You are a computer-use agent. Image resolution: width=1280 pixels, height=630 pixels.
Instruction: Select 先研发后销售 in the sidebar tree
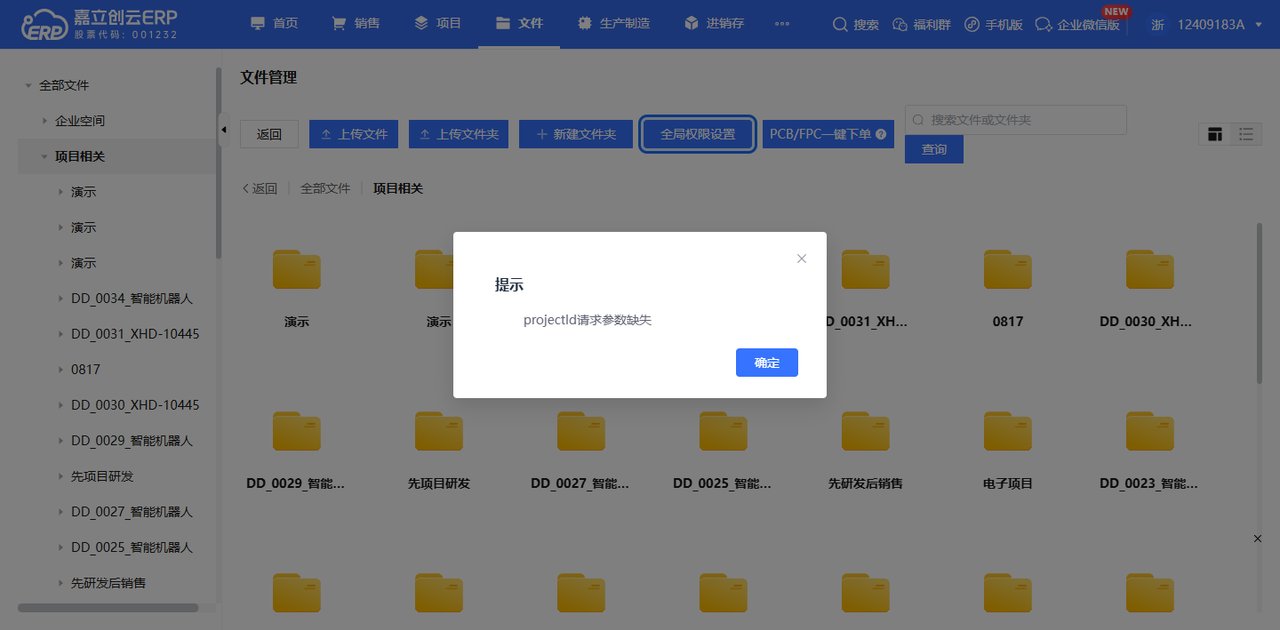[x=108, y=583]
